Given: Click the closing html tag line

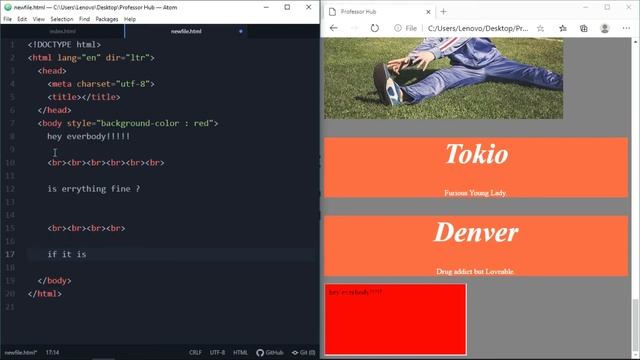Looking at the screenshot, I should point(45,293).
